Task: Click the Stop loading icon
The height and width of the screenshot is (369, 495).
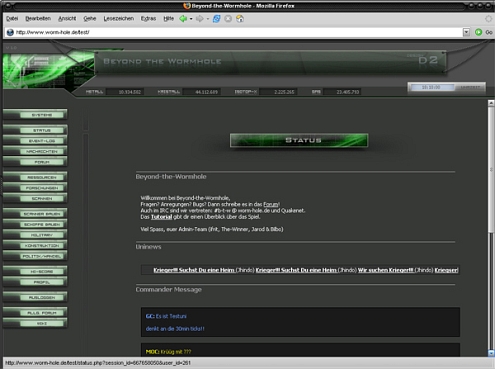Action: (x=228, y=19)
